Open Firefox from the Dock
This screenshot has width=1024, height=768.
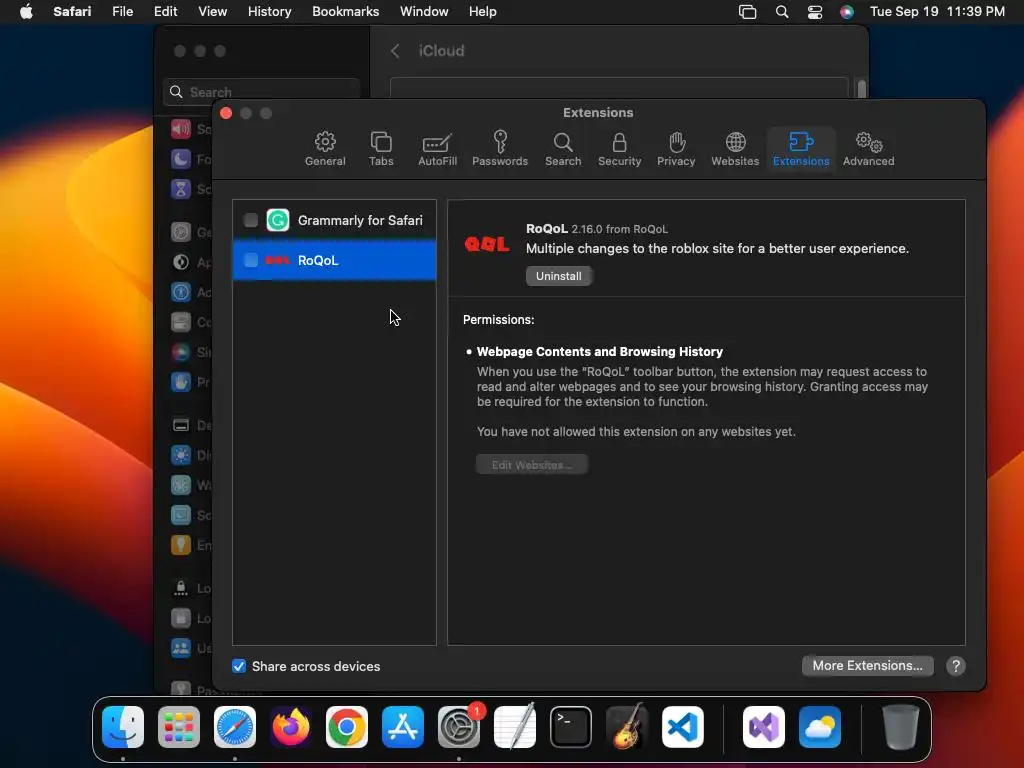pyautogui.click(x=291, y=727)
